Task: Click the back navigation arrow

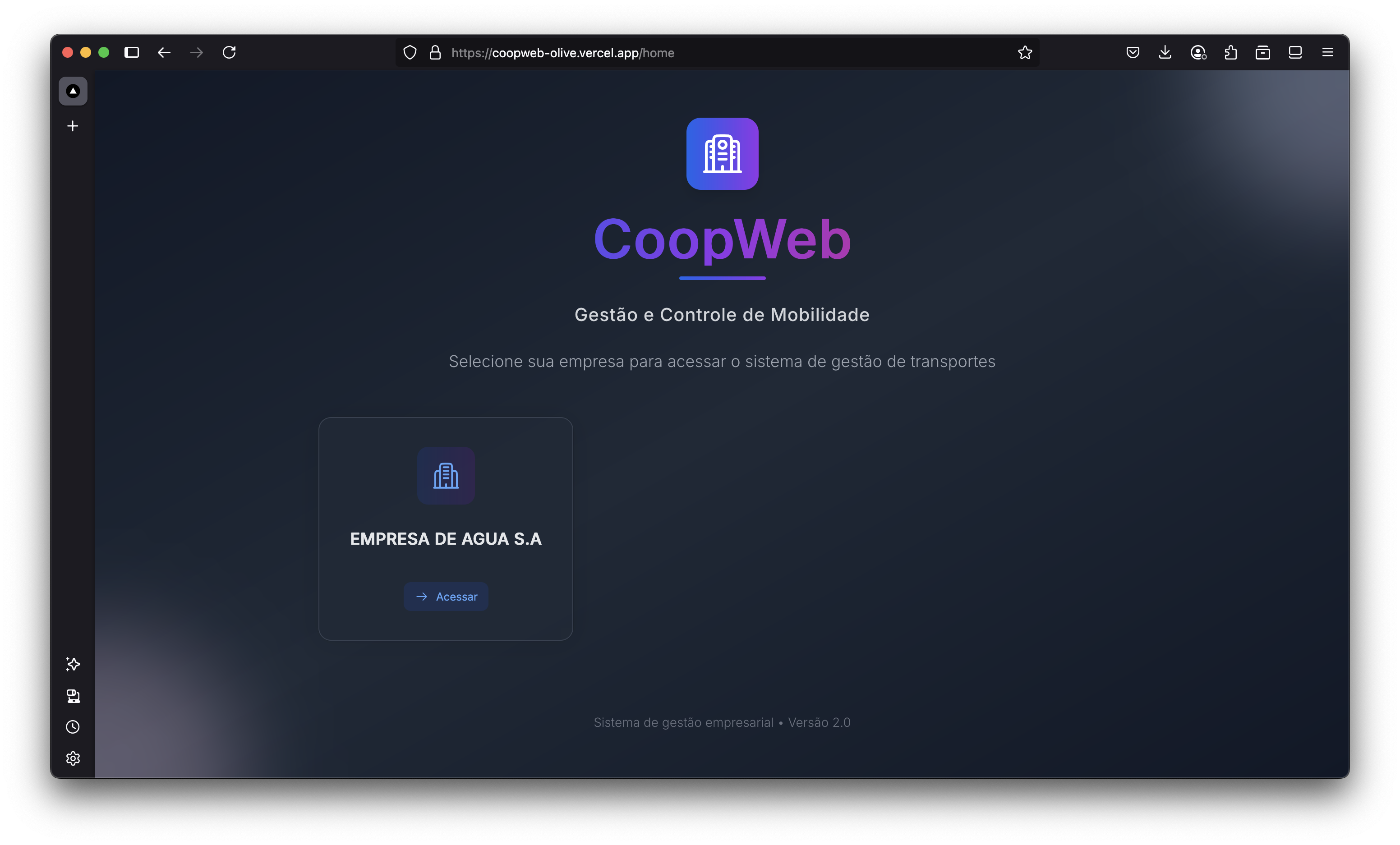Action: (164, 52)
